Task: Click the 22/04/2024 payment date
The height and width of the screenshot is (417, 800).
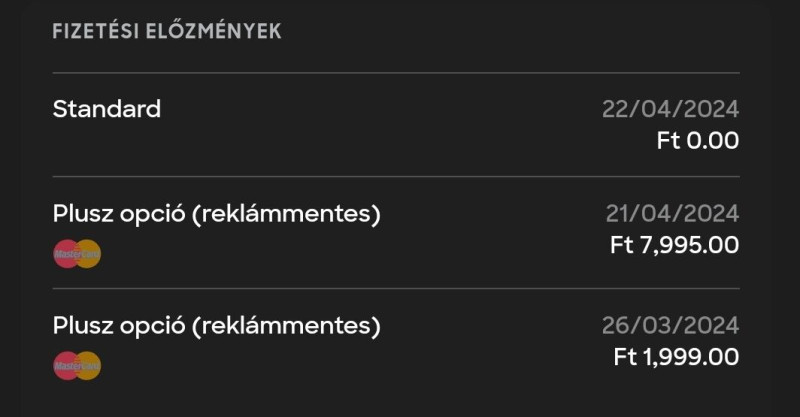Action: [670, 109]
